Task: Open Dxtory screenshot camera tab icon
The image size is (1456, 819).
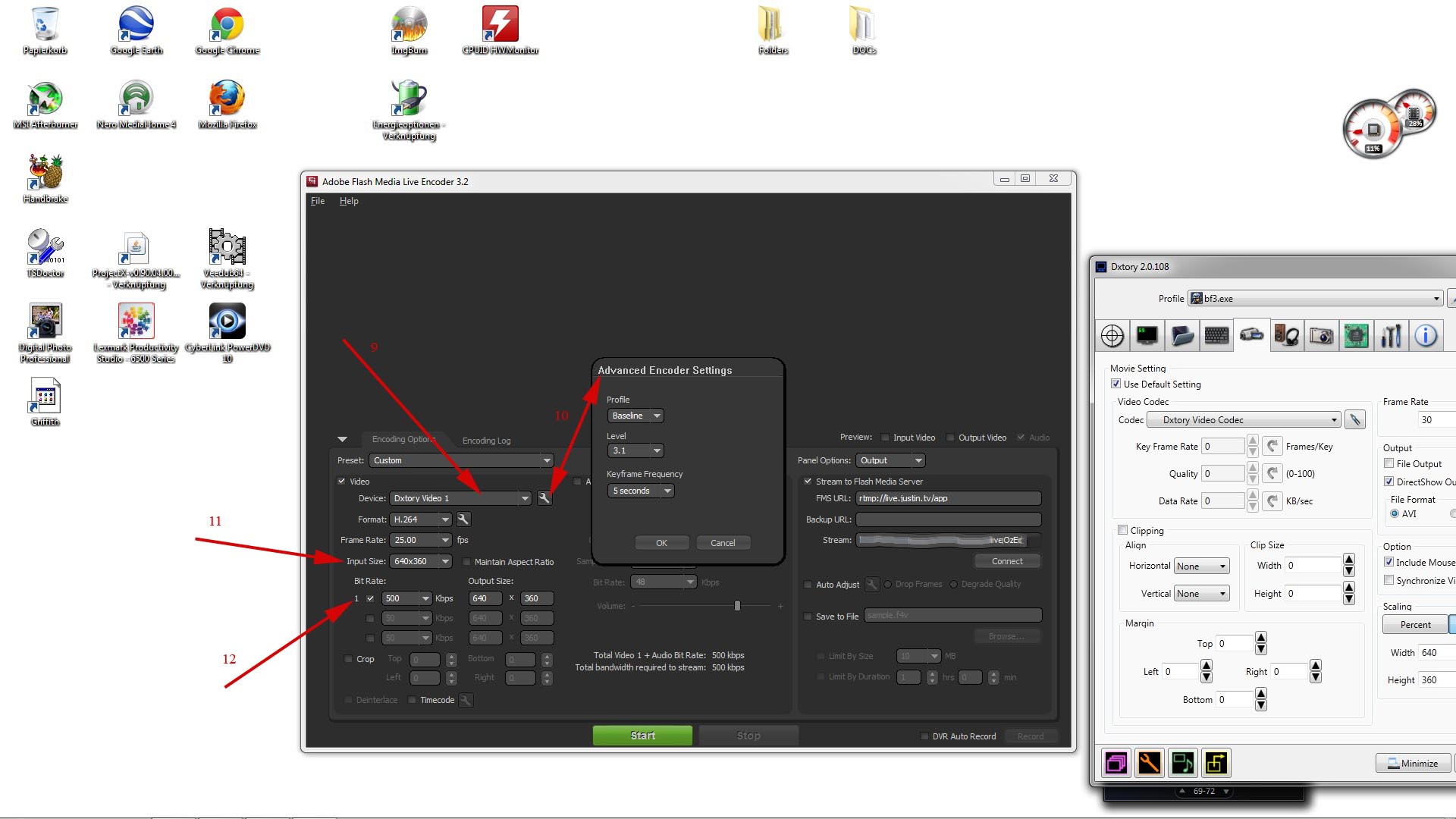Action: coord(1321,335)
